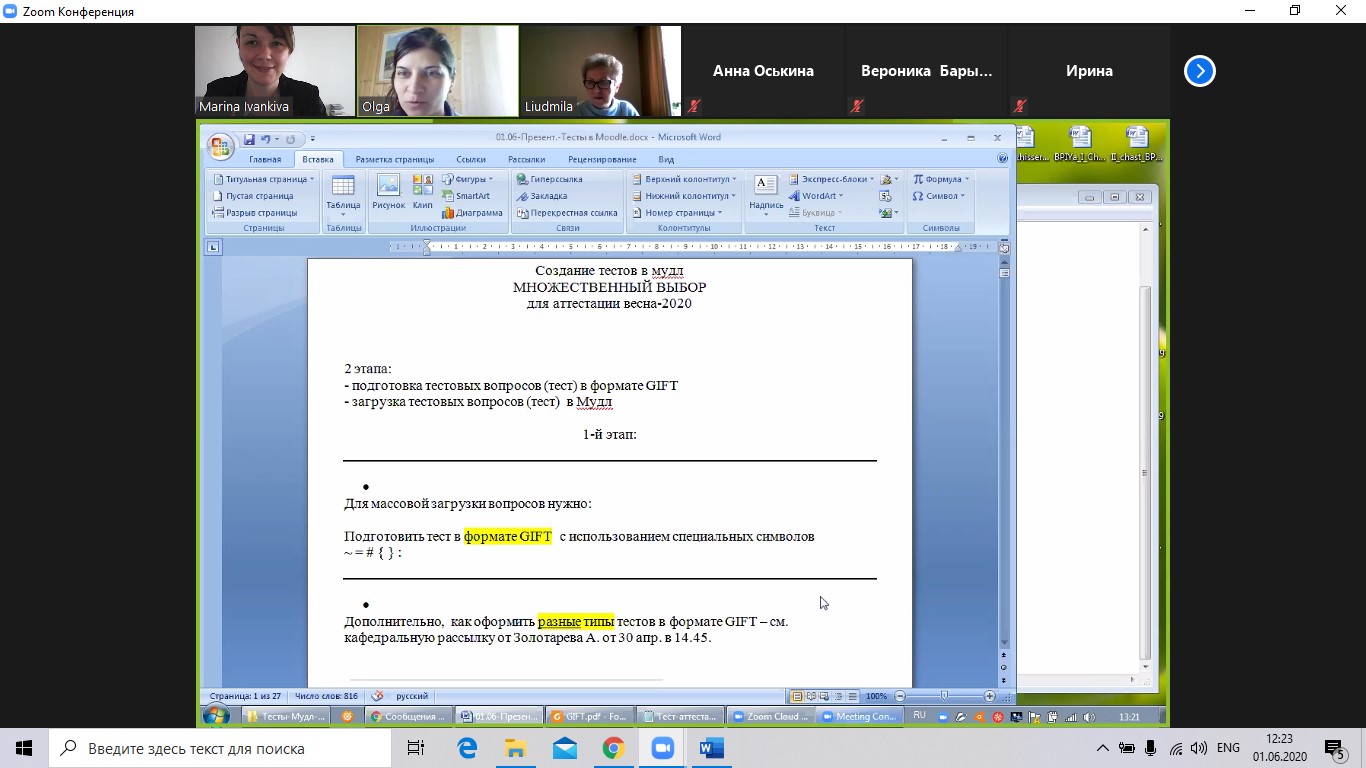
Task: Click GIFT.pdf shared taskbar button
Action: [589, 716]
